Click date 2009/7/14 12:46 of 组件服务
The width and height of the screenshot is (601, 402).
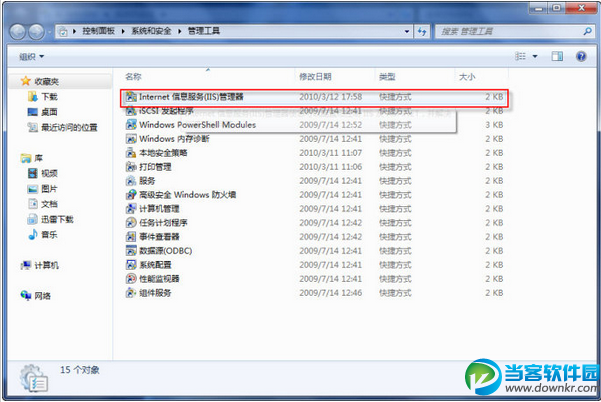330,293
